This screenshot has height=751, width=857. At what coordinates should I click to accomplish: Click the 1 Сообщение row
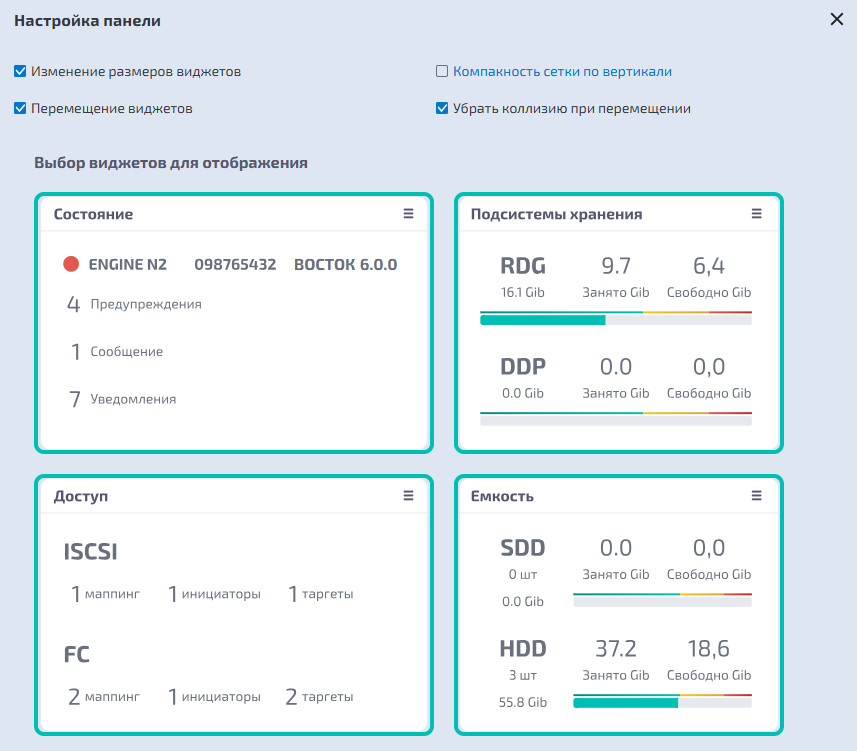(x=117, y=351)
